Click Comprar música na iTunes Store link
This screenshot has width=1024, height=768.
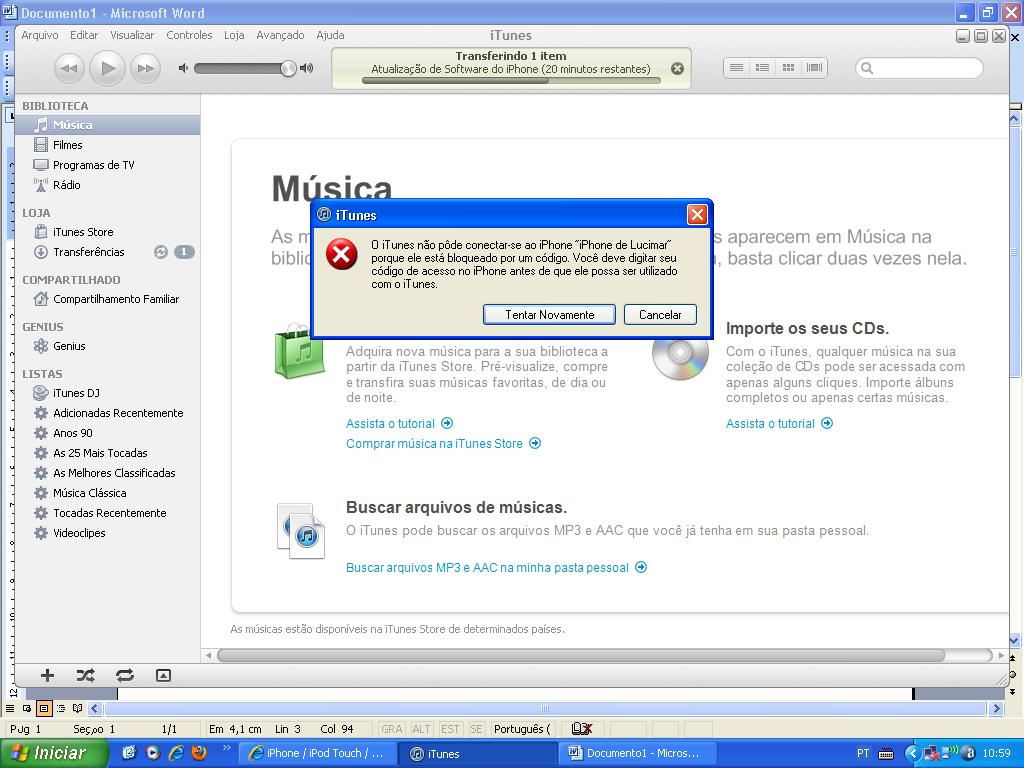tap(443, 443)
